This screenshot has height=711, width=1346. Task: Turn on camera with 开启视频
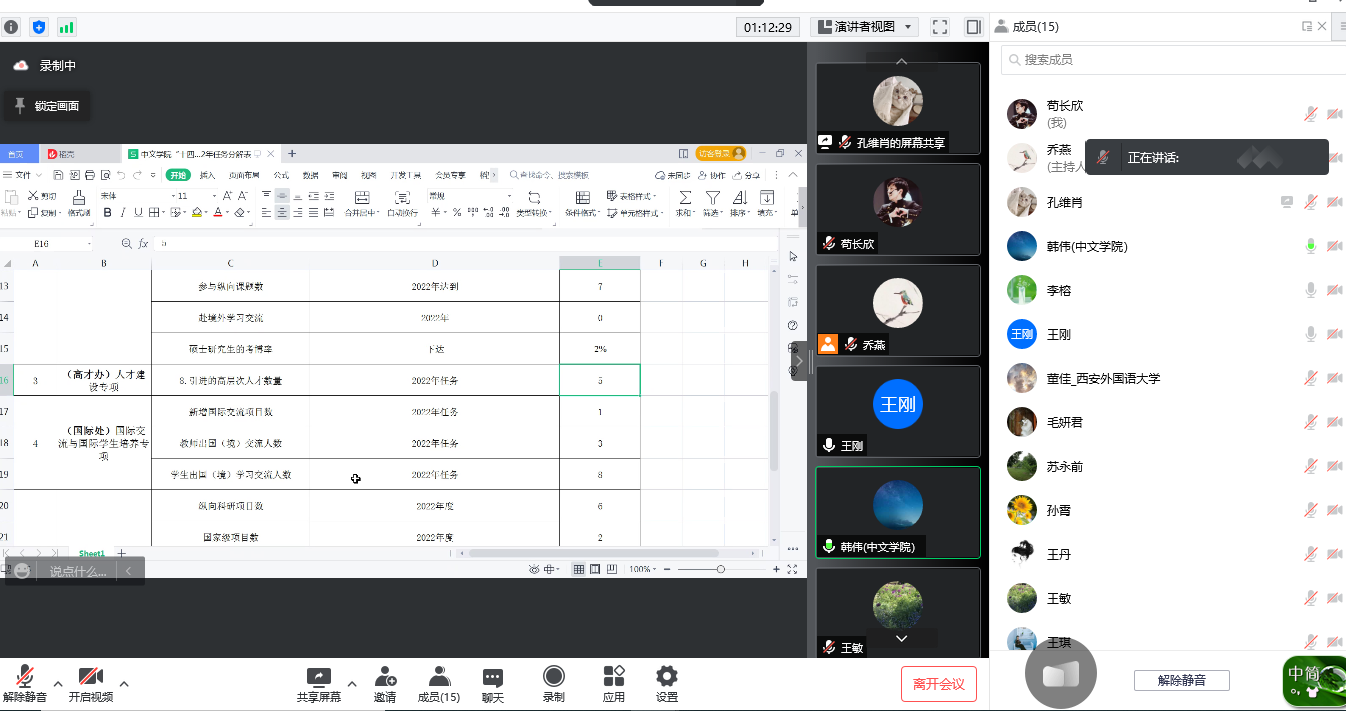pyautogui.click(x=91, y=677)
